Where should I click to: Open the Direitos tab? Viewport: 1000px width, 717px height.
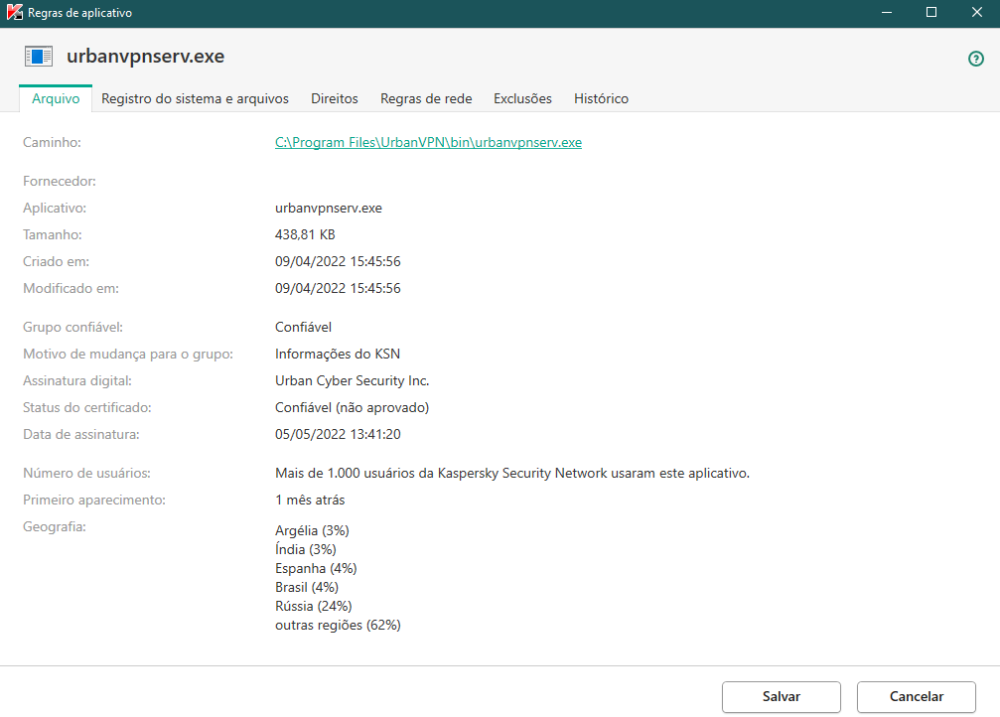(334, 98)
